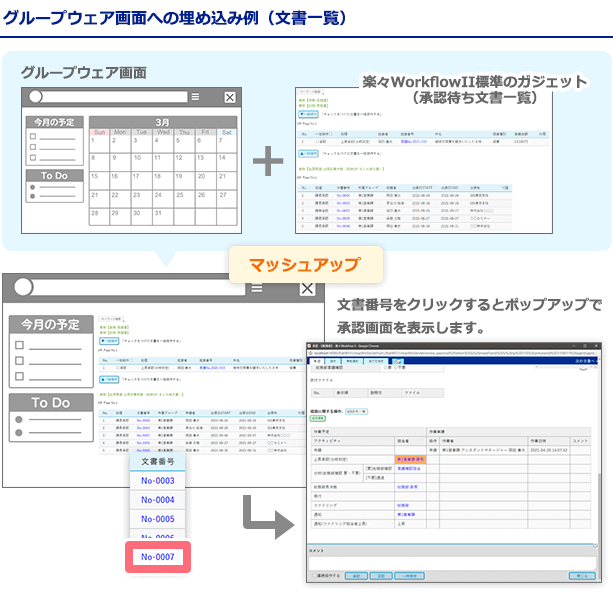Tick the second checkbox under 今月の予定 in グループウェア画面
Image resolution: width=613 pixels, height=594 pixels.
(33, 147)
